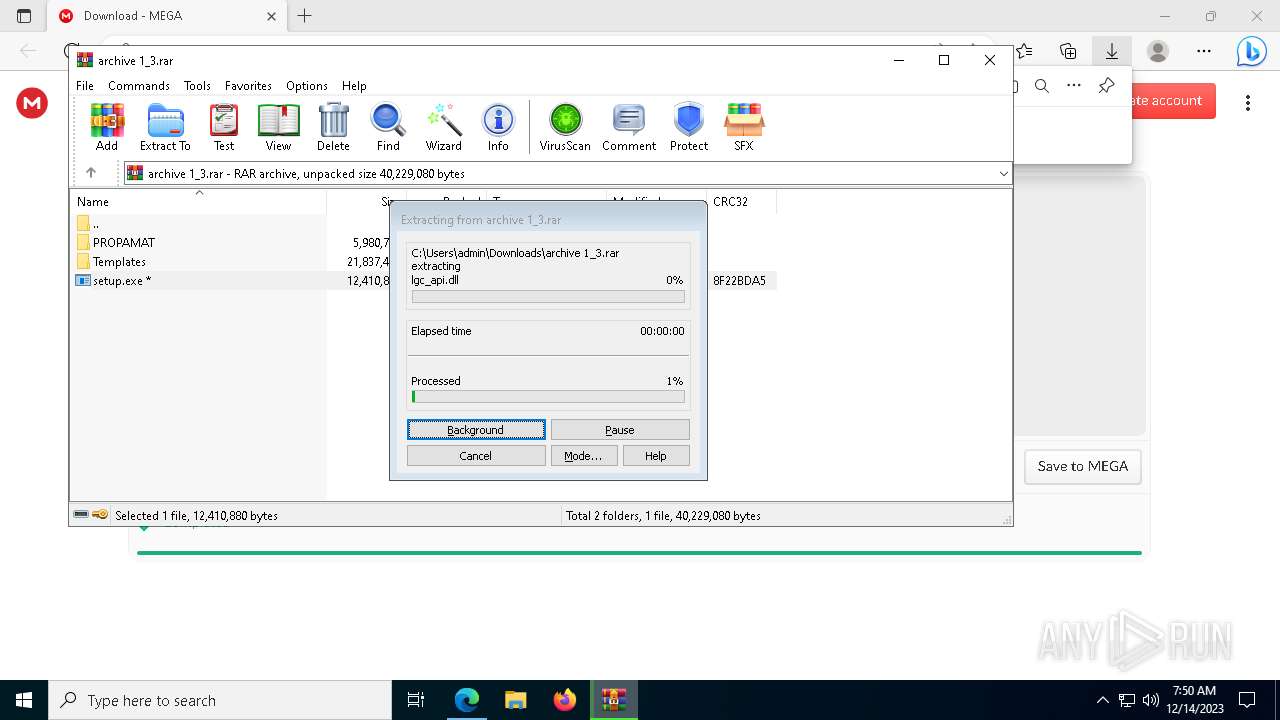Image resolution: width=1280 pixels, height=720 pixels.
Task: Open Edge profile avatar
Action: [1157, 51]
